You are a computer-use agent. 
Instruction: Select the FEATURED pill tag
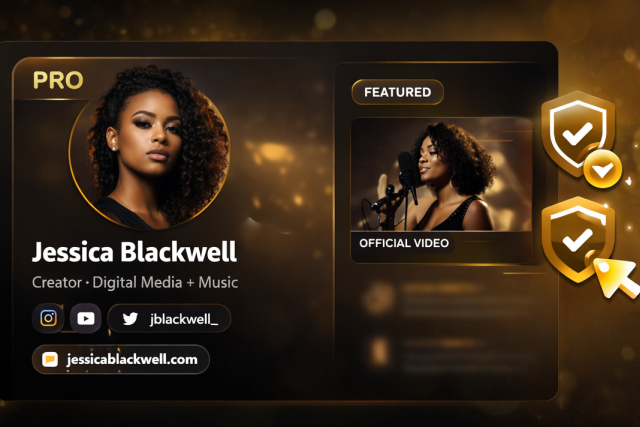pyautogui.click(x=398, y=92)
